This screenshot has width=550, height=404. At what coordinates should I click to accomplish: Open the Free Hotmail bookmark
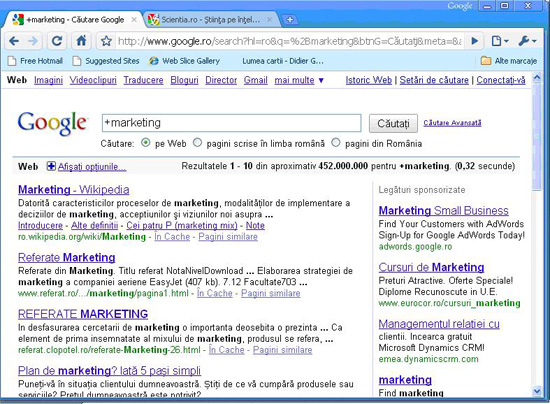coord(35,61)
